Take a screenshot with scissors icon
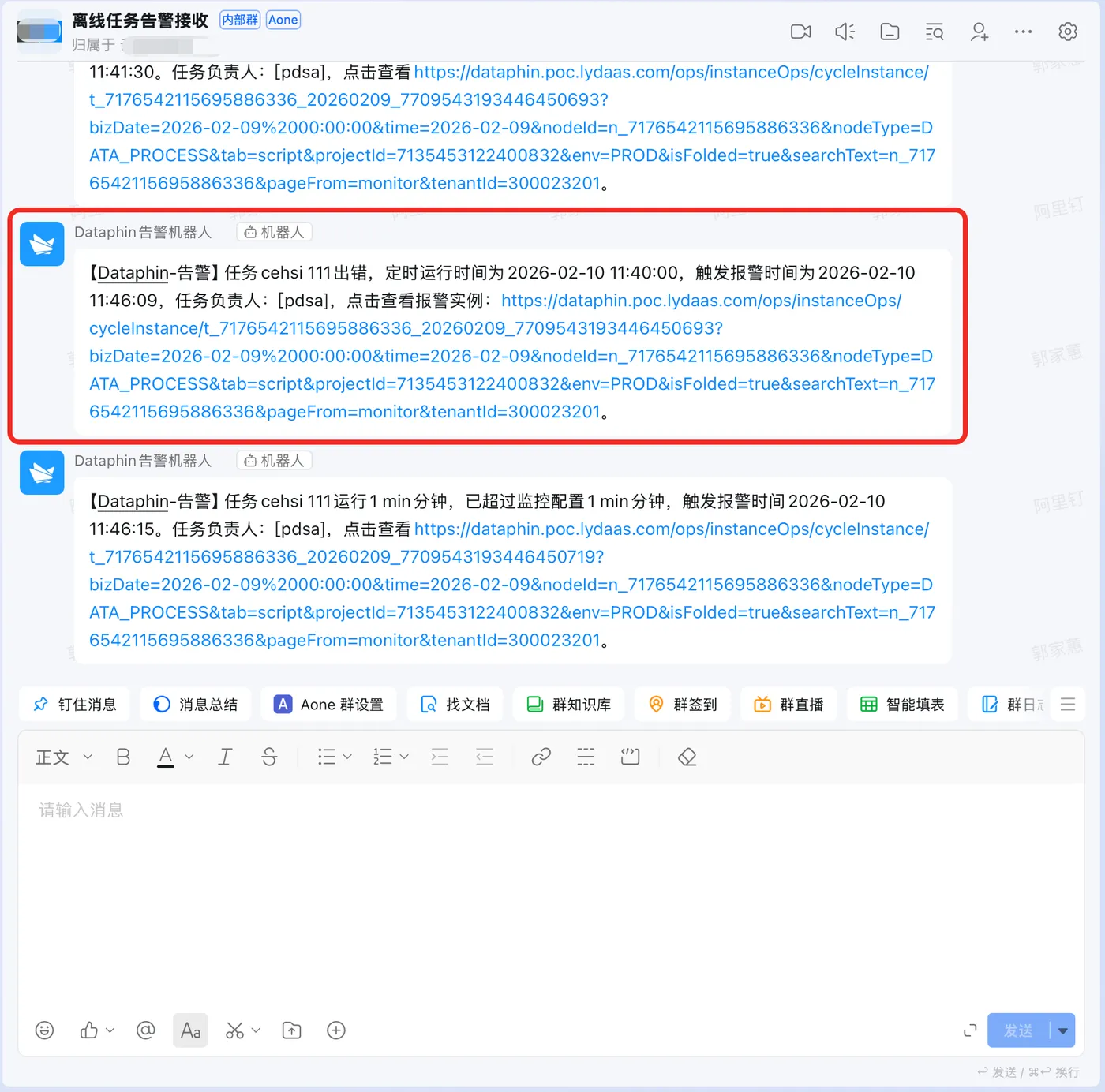Viewport: 1105px width, 1092px height. coord(234,1030)
